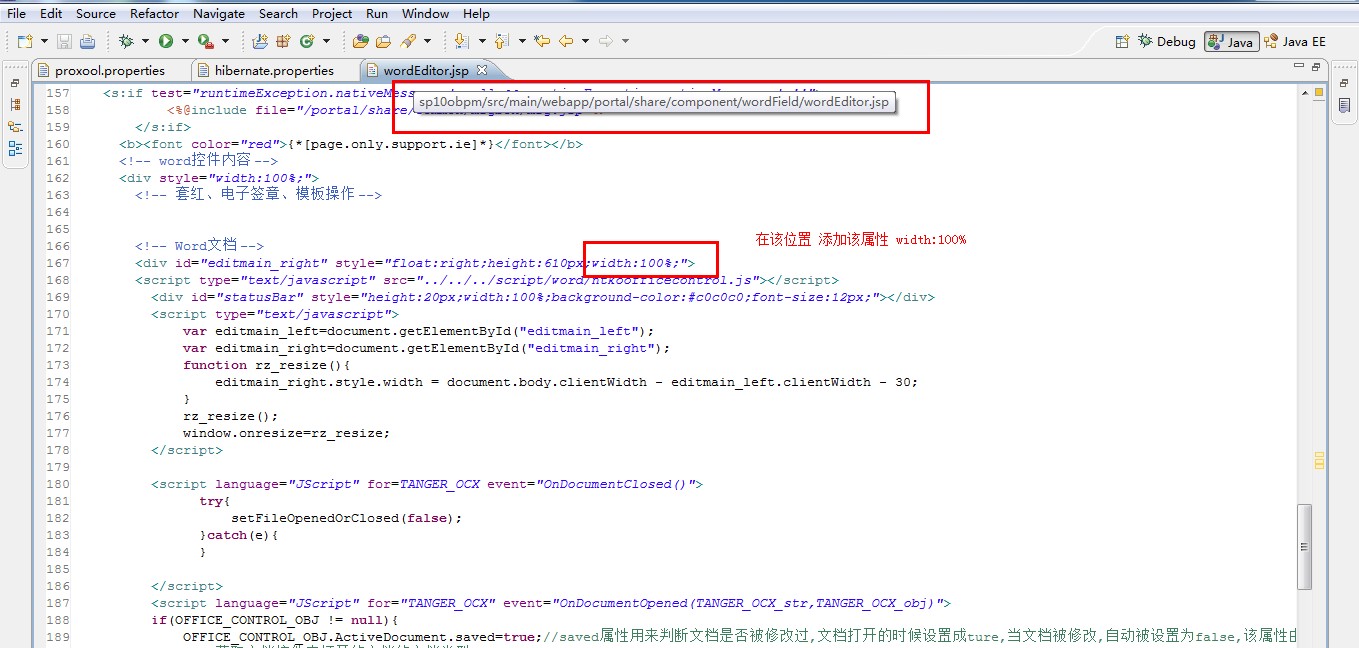1359x648 pixels.
Task: Click the New Java Project icon
Action: [x=260, y=41]
